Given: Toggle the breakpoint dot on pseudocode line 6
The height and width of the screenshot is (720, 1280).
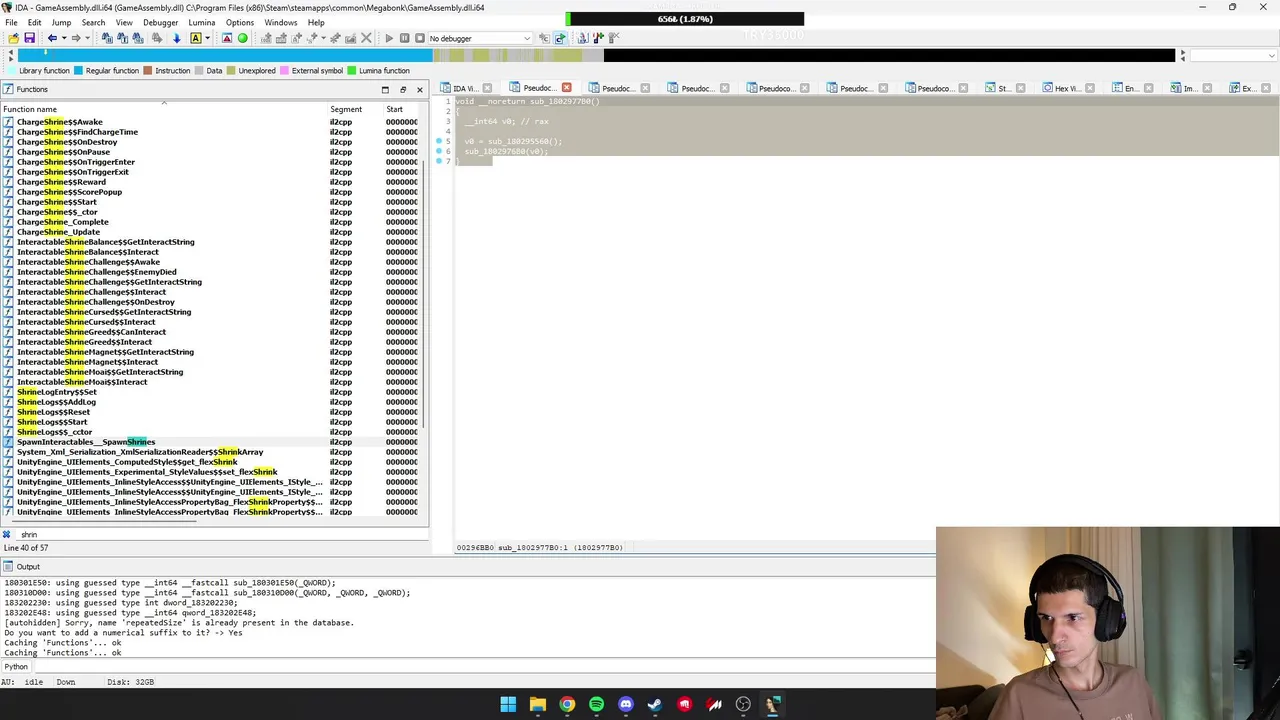Looking at the screenshot, I should (439, 152).
